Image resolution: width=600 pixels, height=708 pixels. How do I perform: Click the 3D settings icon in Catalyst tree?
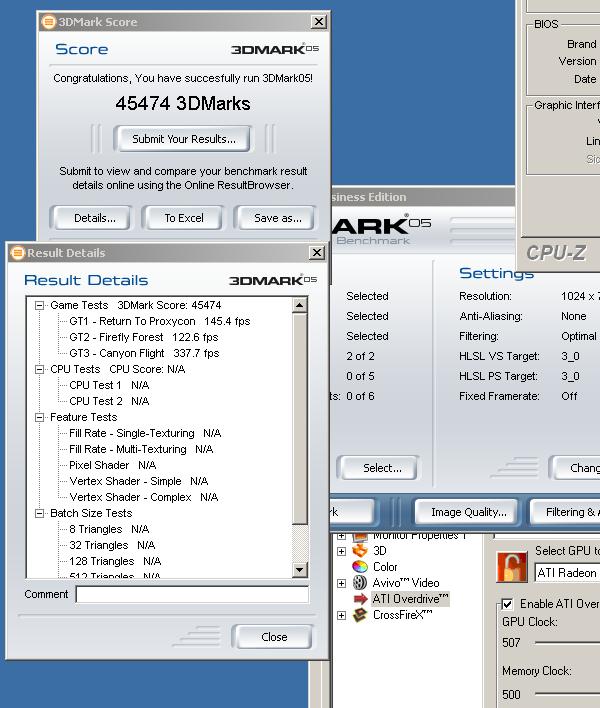(x=360, y=551)
